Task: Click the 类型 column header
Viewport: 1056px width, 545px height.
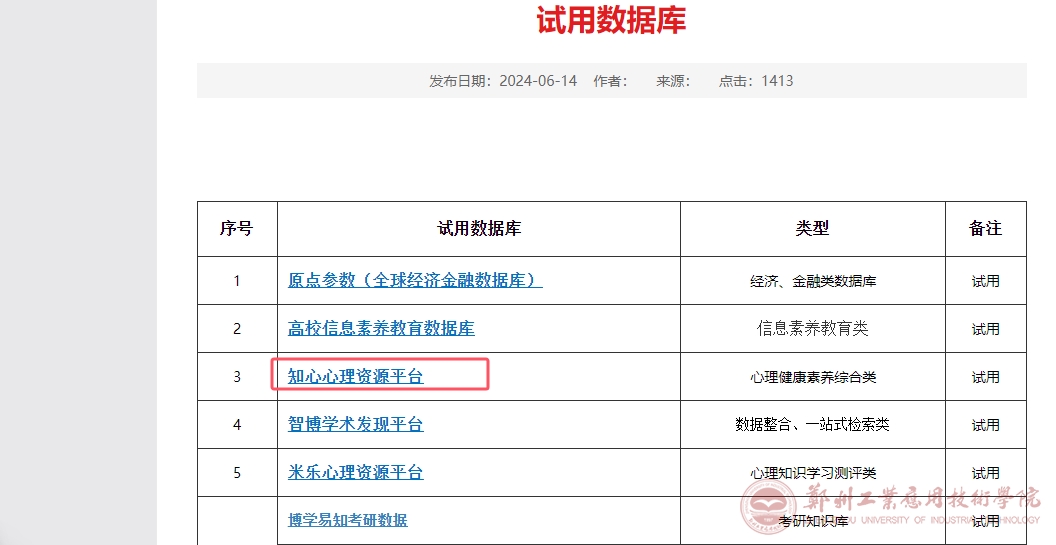Action: tap(812, 228)
